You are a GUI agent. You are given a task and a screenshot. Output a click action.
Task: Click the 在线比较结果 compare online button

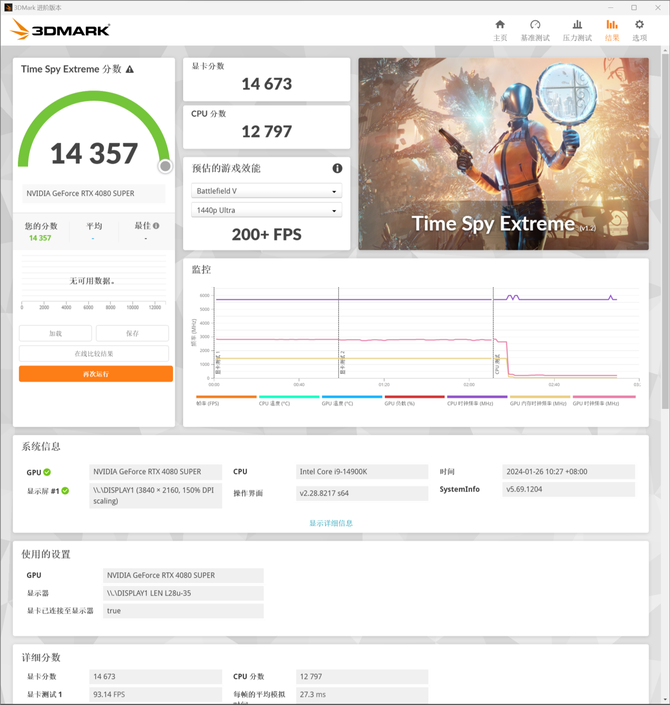pos(94,353)
